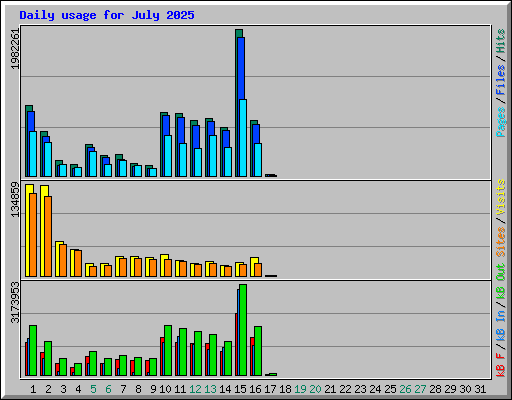Click day label 9 on the axis
Image resolution: width=512 pixels, height=400 pixels.
coord(153,389)
